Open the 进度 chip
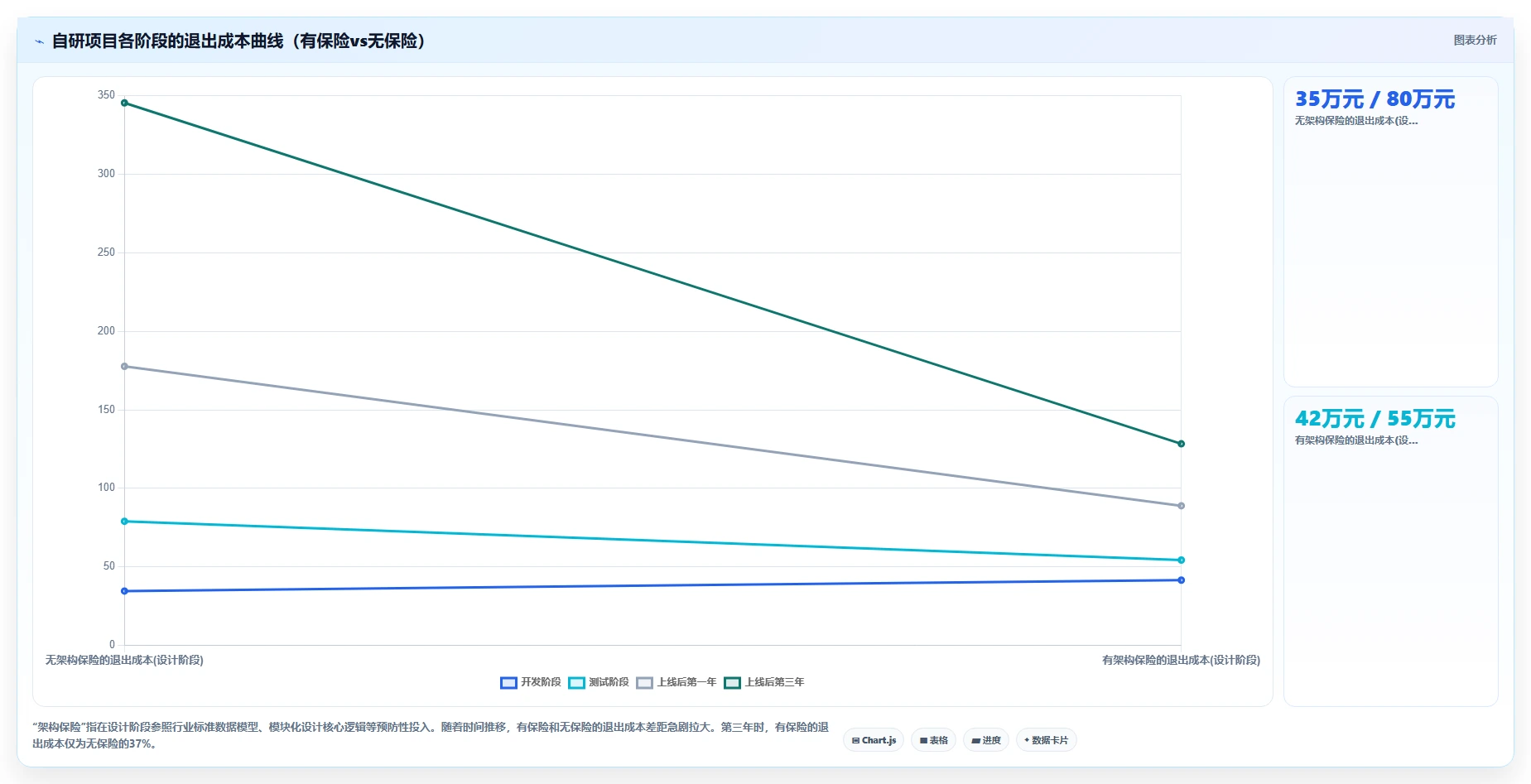 [x=986, y=740]
